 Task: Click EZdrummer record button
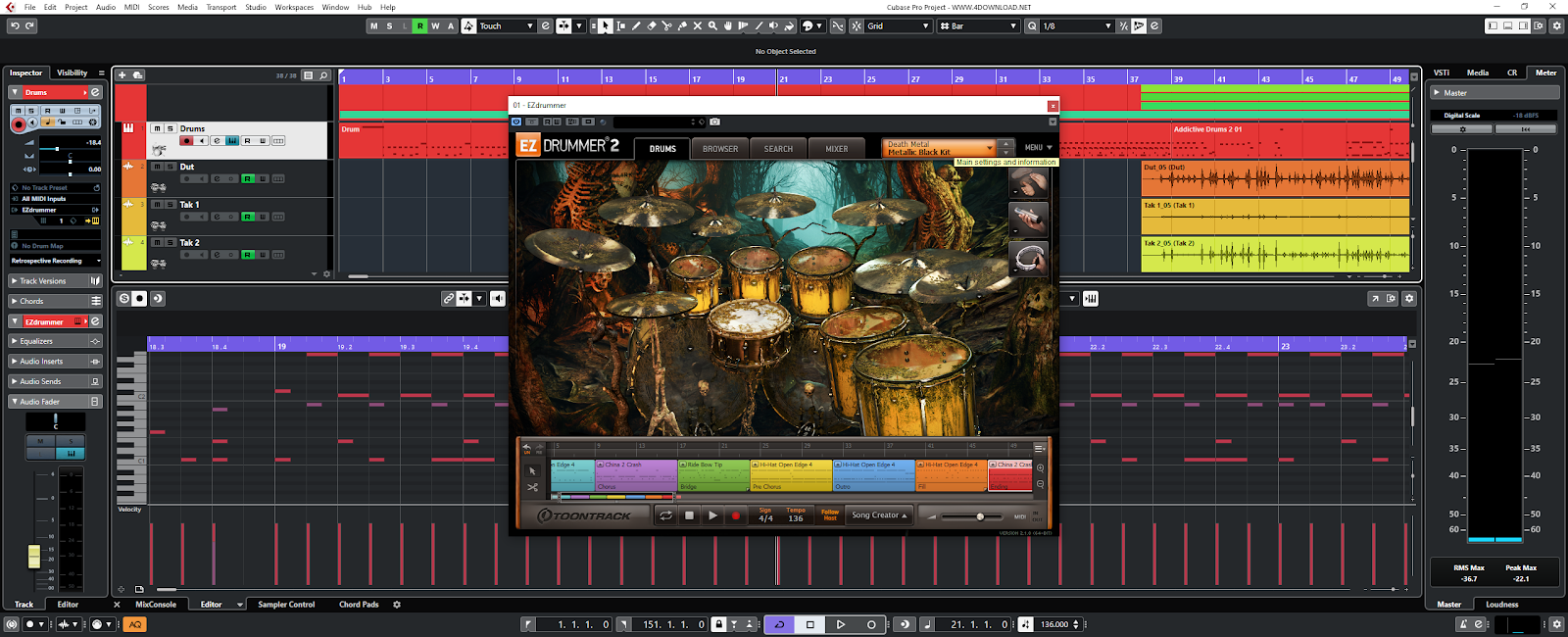[735, 515]
